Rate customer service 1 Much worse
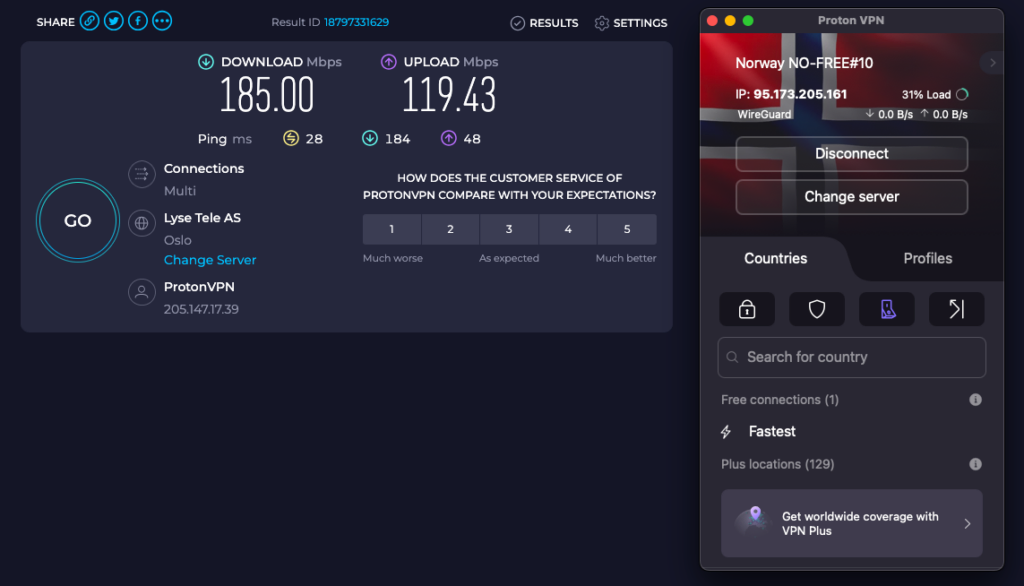Viewport: 1024px width, 586px height. pos(392,229)
